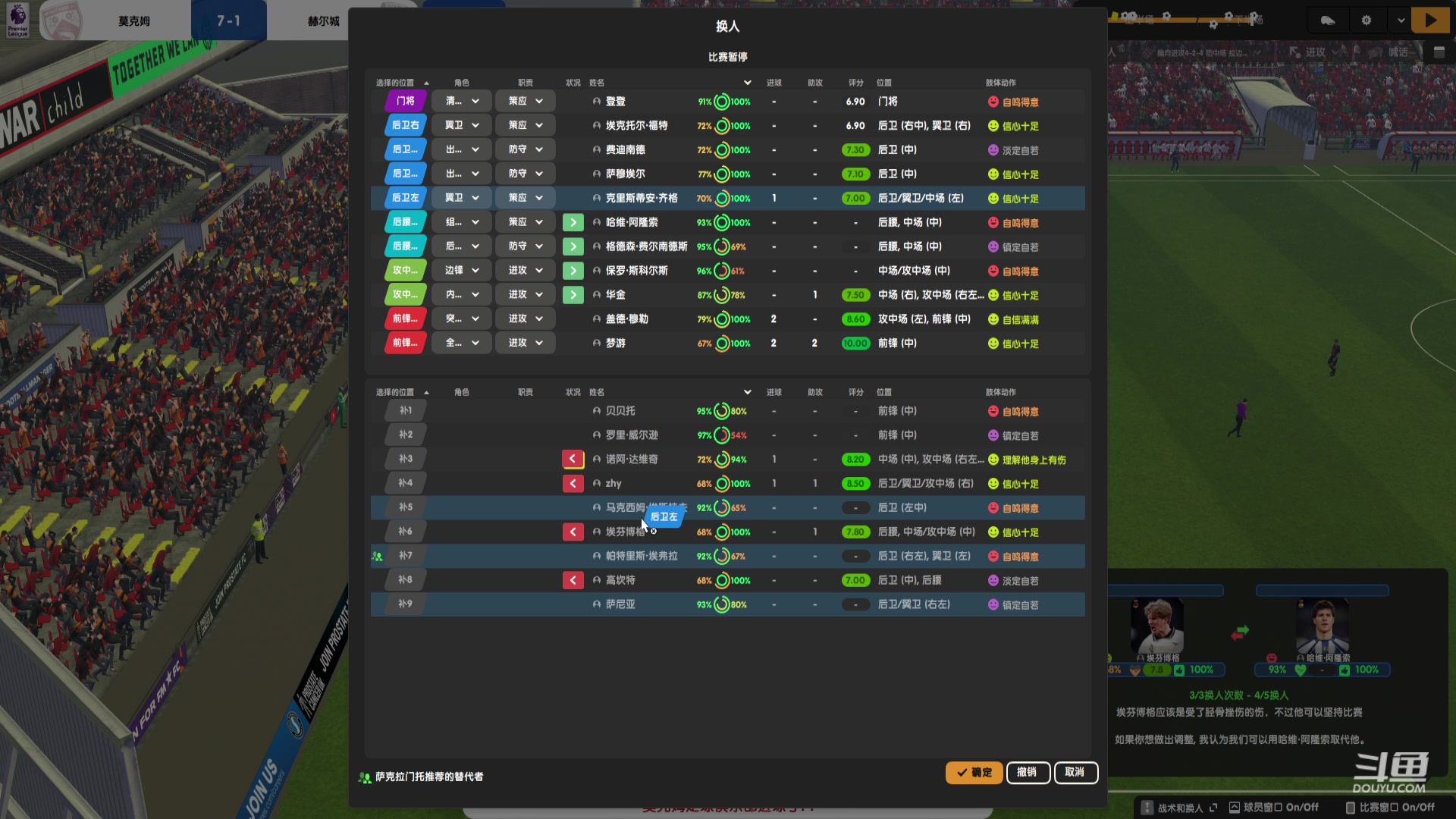The width and height of the screenshot is (1456, 819).
Task: Click player name 帕特里斯·埃弗拉
Action: pos(642,556)
